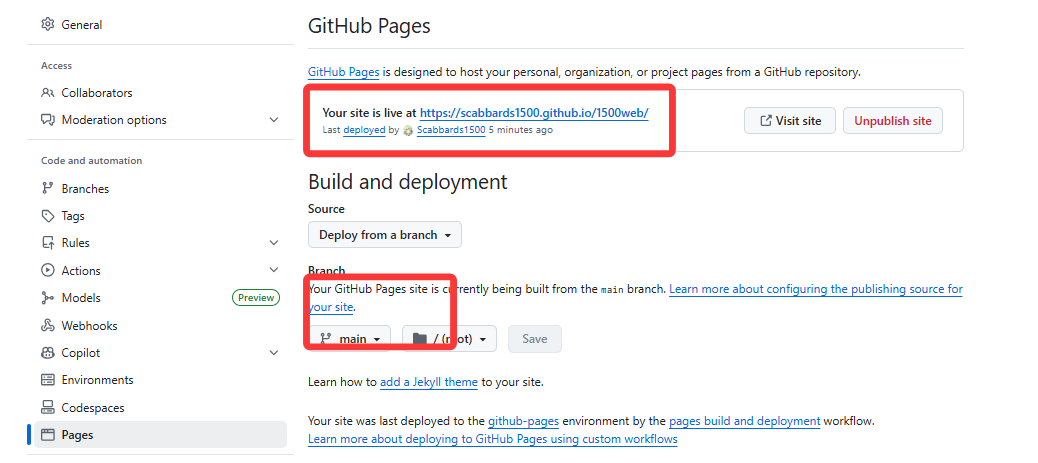Open the / (root) folder dropdown
Viewport: 1038px width, 463px height.
pos(449,338)
